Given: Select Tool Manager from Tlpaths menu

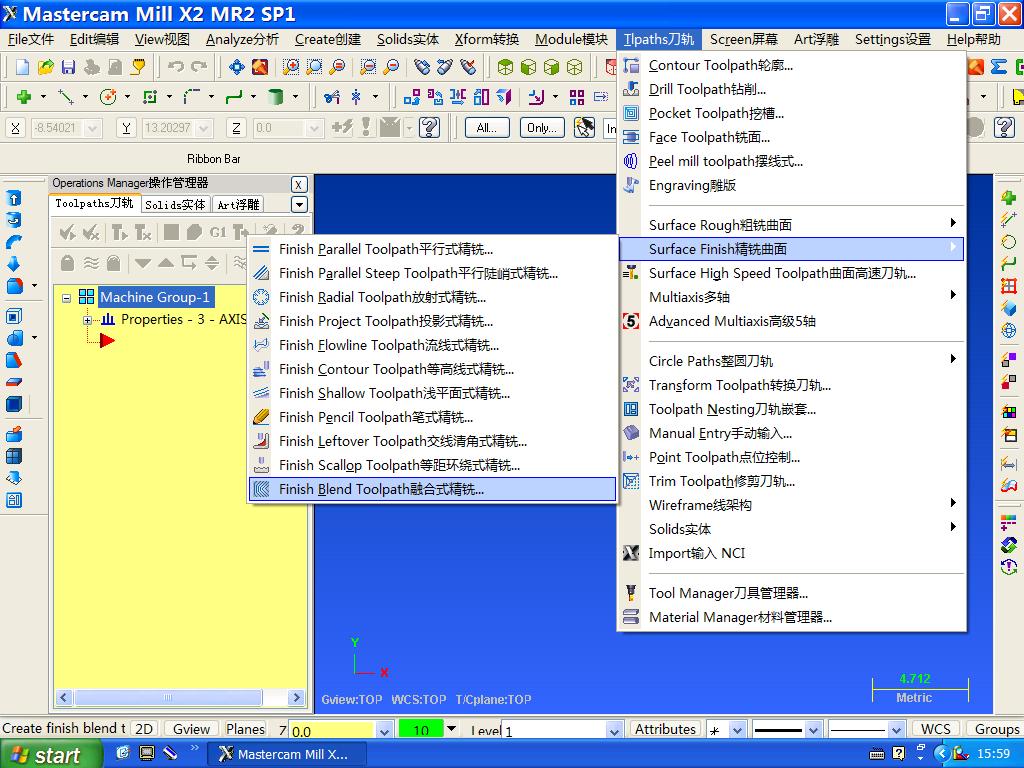Looking at the screenshot, I should [x=792, y=593].
